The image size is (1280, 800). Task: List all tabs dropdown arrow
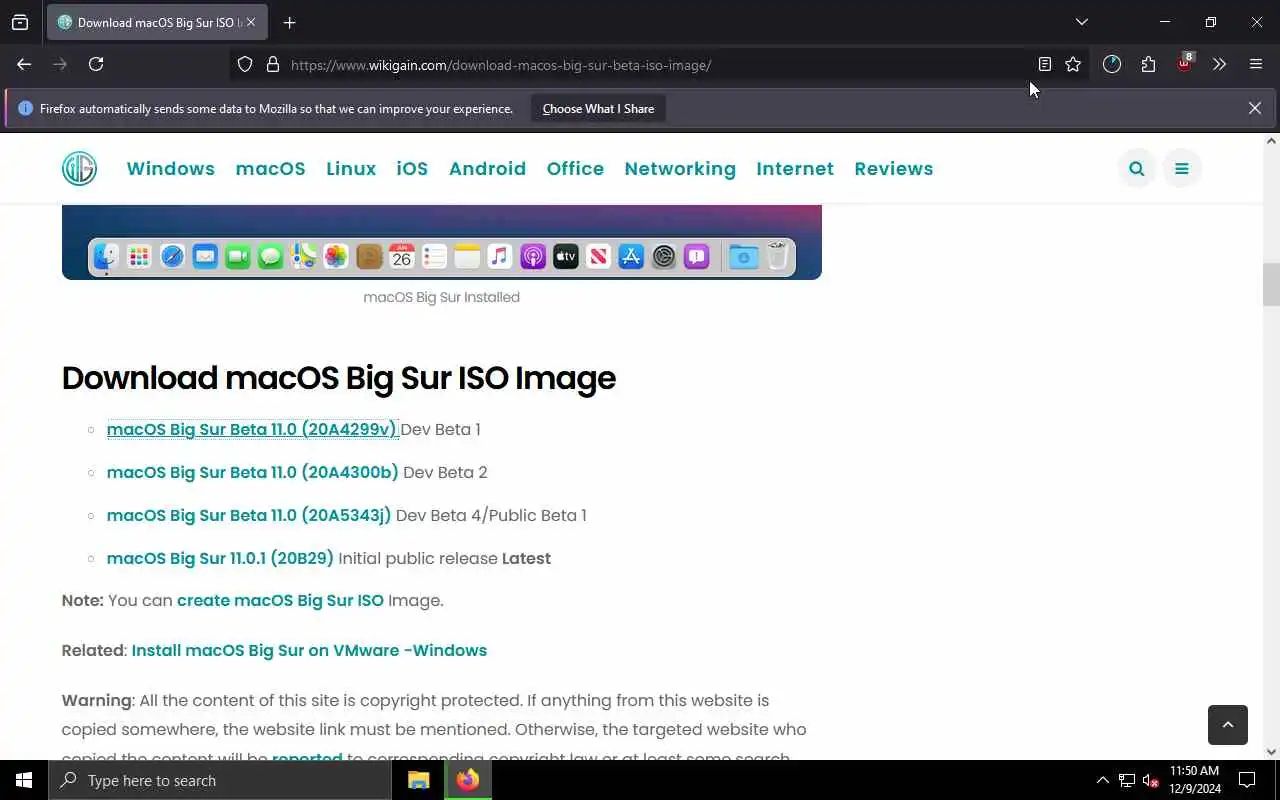click(x=1081, y=22)
